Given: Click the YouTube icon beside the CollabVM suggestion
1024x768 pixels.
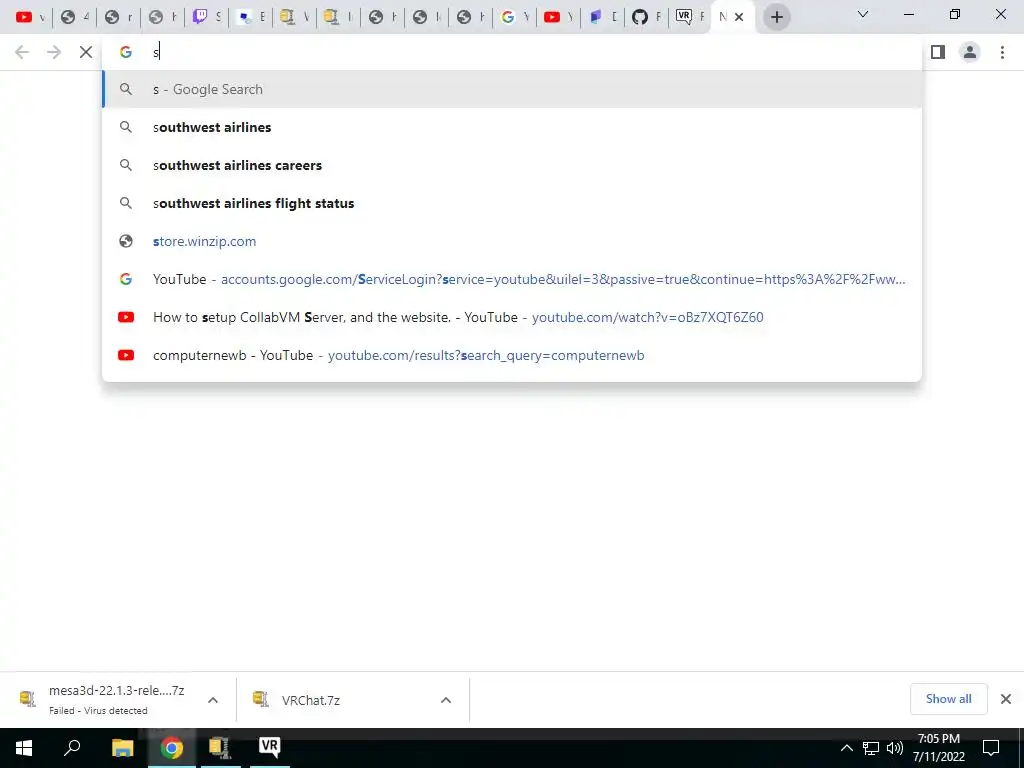Looking at the screenshot, I should point(125,317).
